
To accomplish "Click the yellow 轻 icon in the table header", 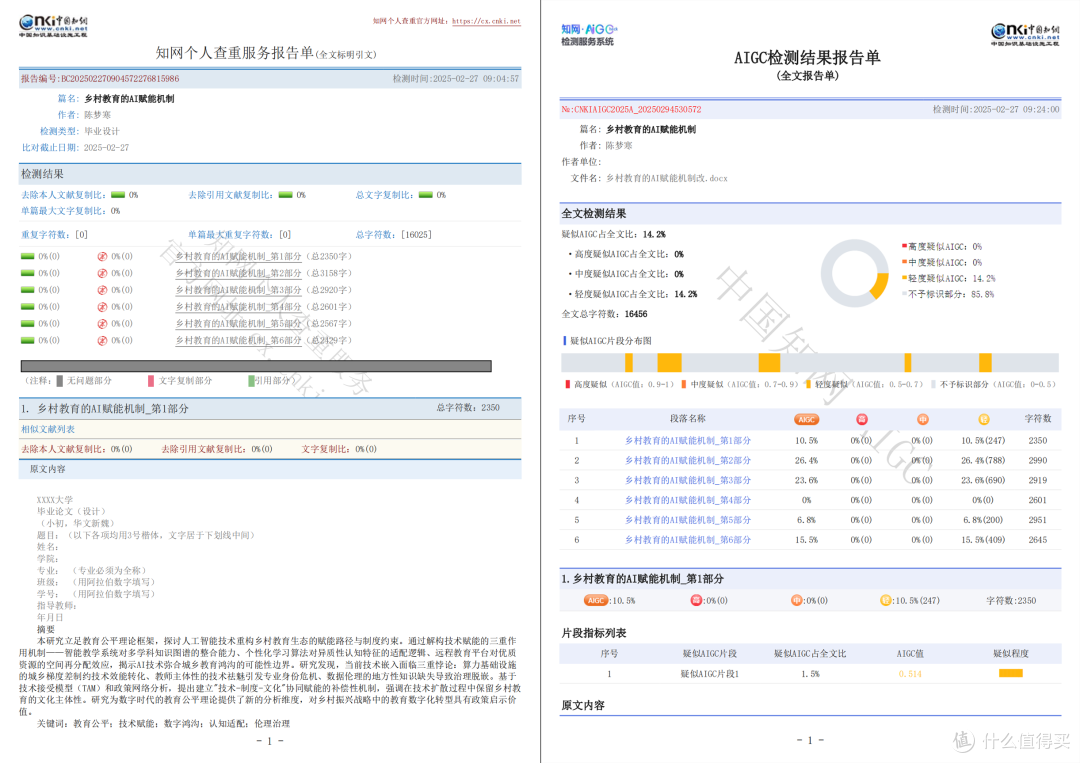I will [984, 419].
